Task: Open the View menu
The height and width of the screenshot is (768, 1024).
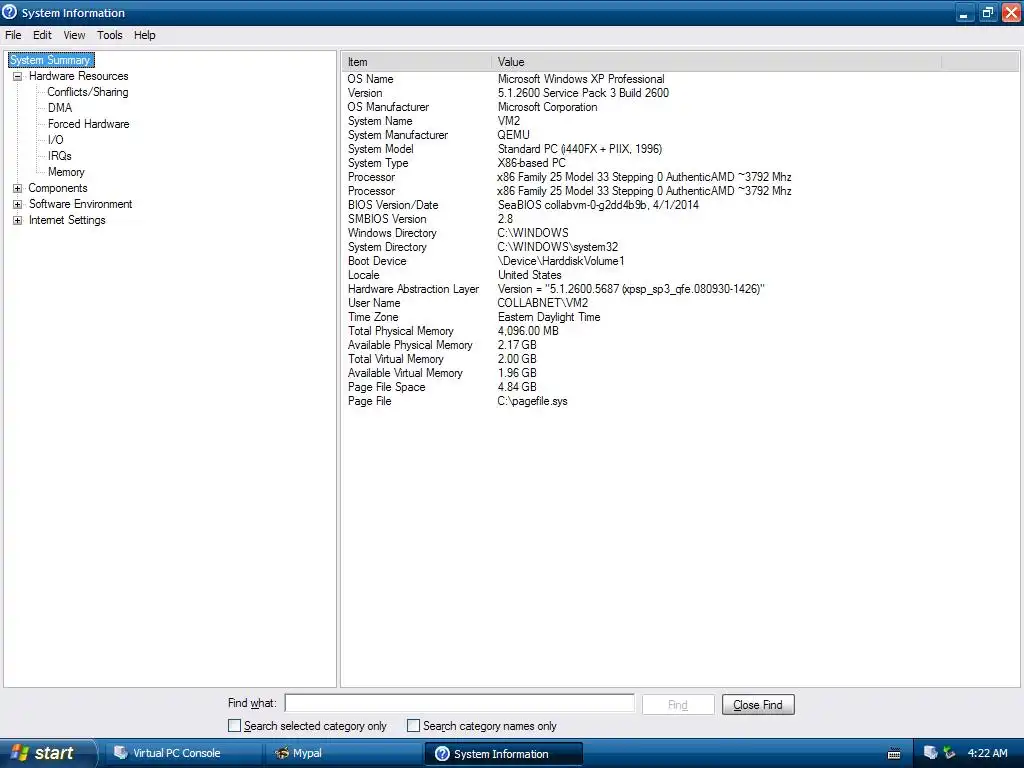Action: (74, 35)
